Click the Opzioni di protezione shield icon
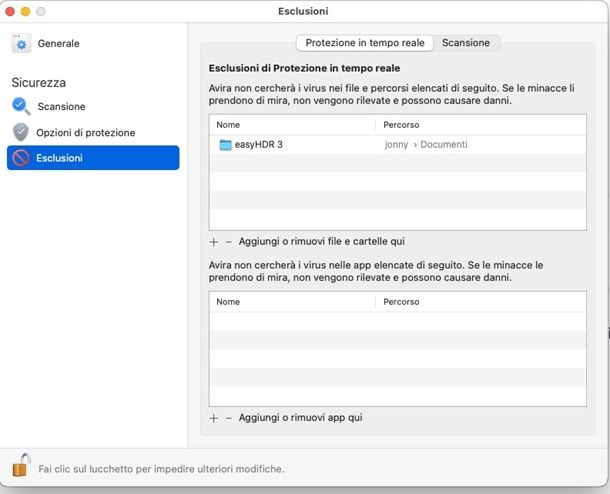This screenshot has width=610, height=494. click(x=21, y=132)
